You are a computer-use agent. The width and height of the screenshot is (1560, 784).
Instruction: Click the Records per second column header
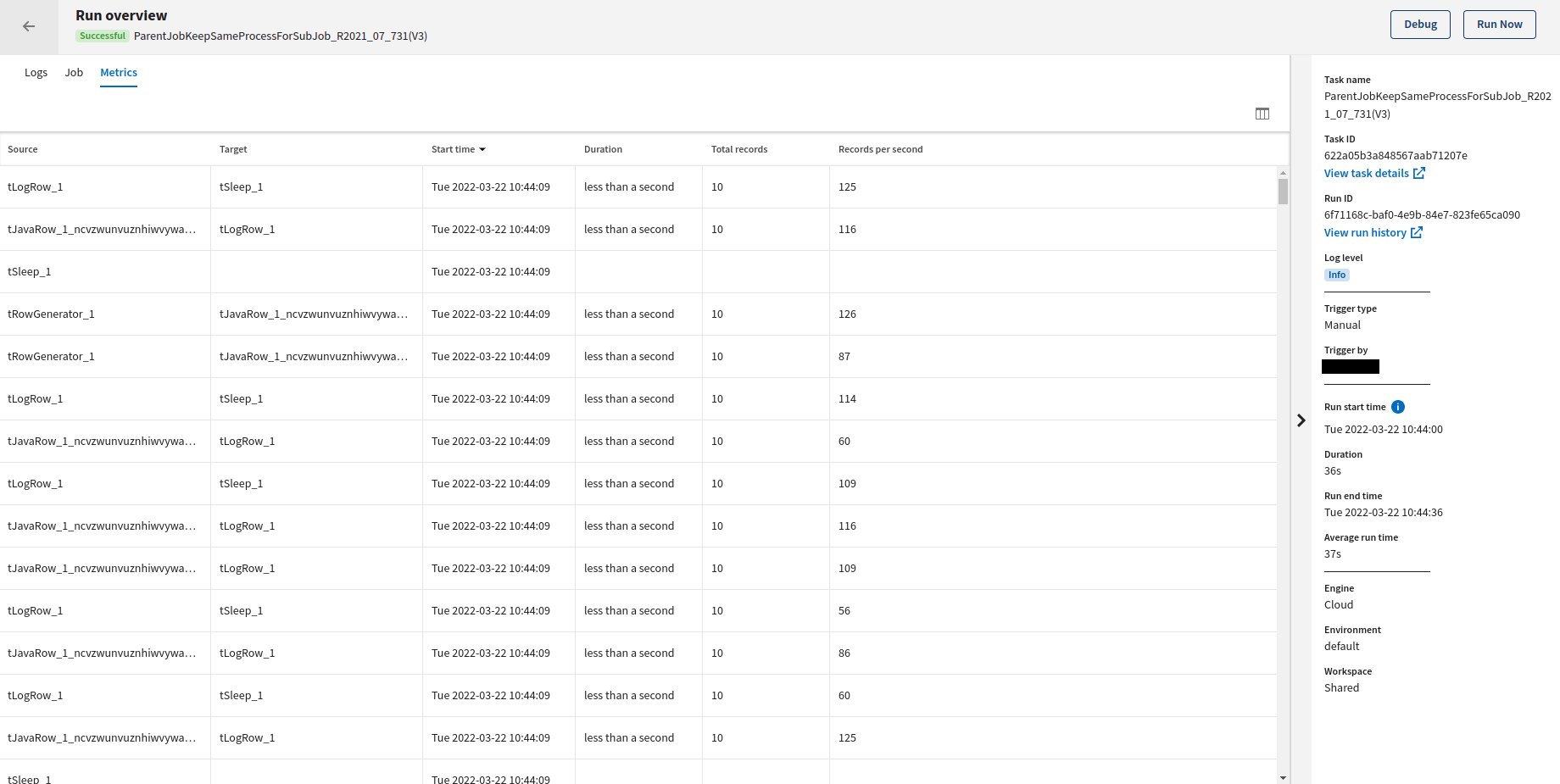click(880, 149)
